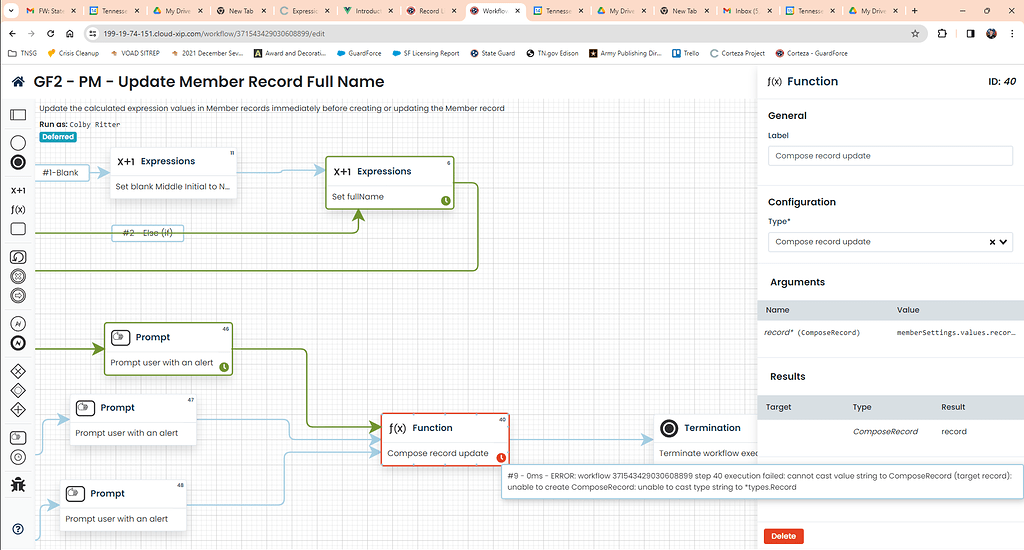Select the Compose record update Function node

click(445, 440)
